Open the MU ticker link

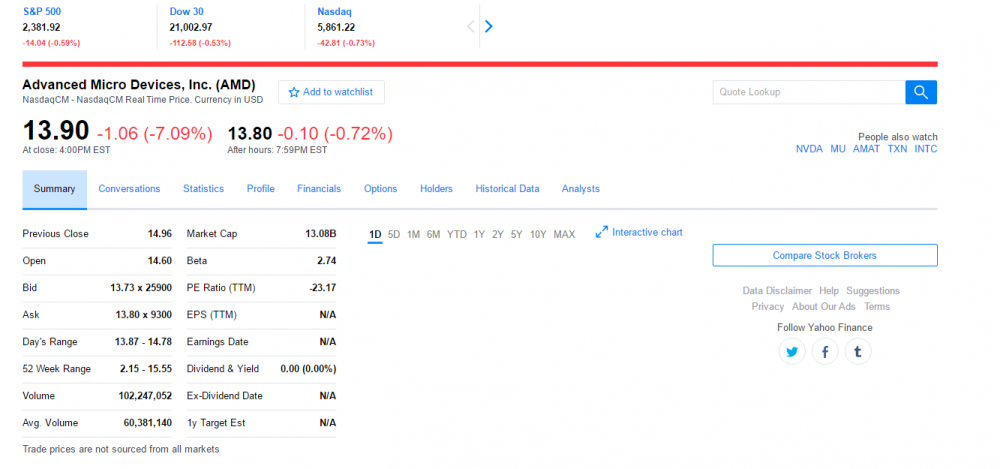coord(838,149)
